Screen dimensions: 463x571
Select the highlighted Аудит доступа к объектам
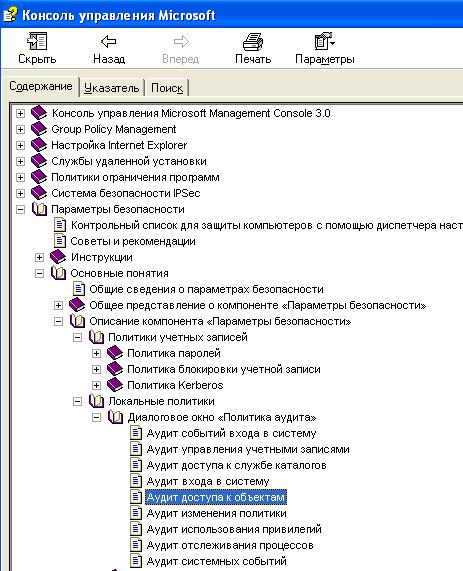[x=216, y=497]
